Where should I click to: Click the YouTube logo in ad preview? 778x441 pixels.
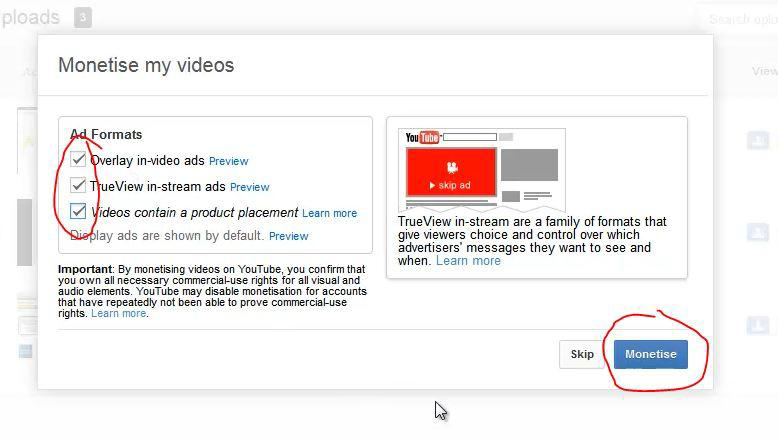click(422, 138)
